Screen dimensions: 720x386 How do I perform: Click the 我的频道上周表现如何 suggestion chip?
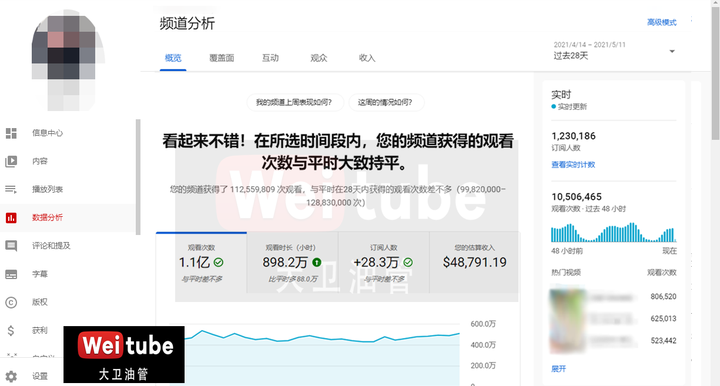click(294, 102)
